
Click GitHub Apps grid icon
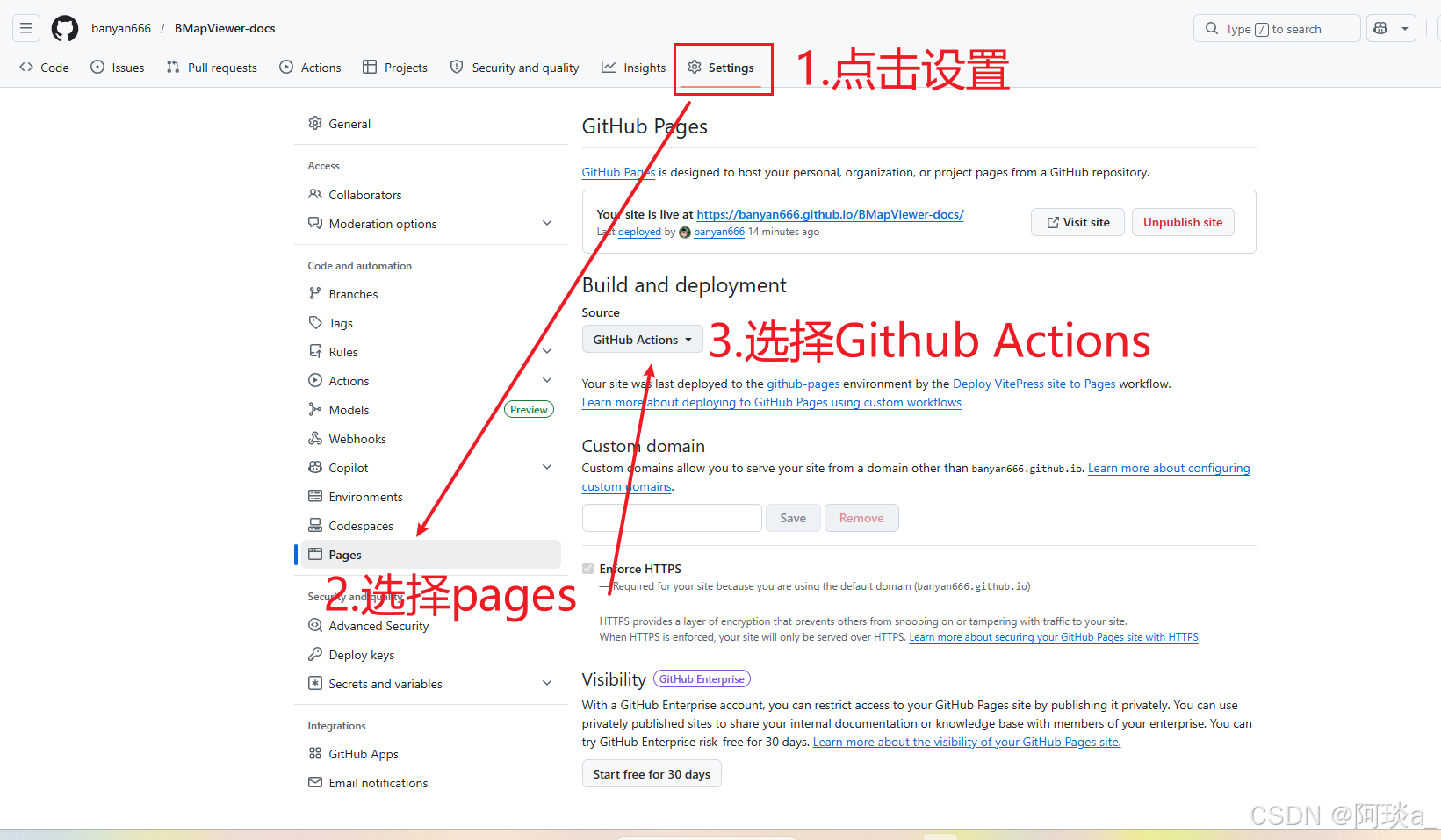click(315, 754)
